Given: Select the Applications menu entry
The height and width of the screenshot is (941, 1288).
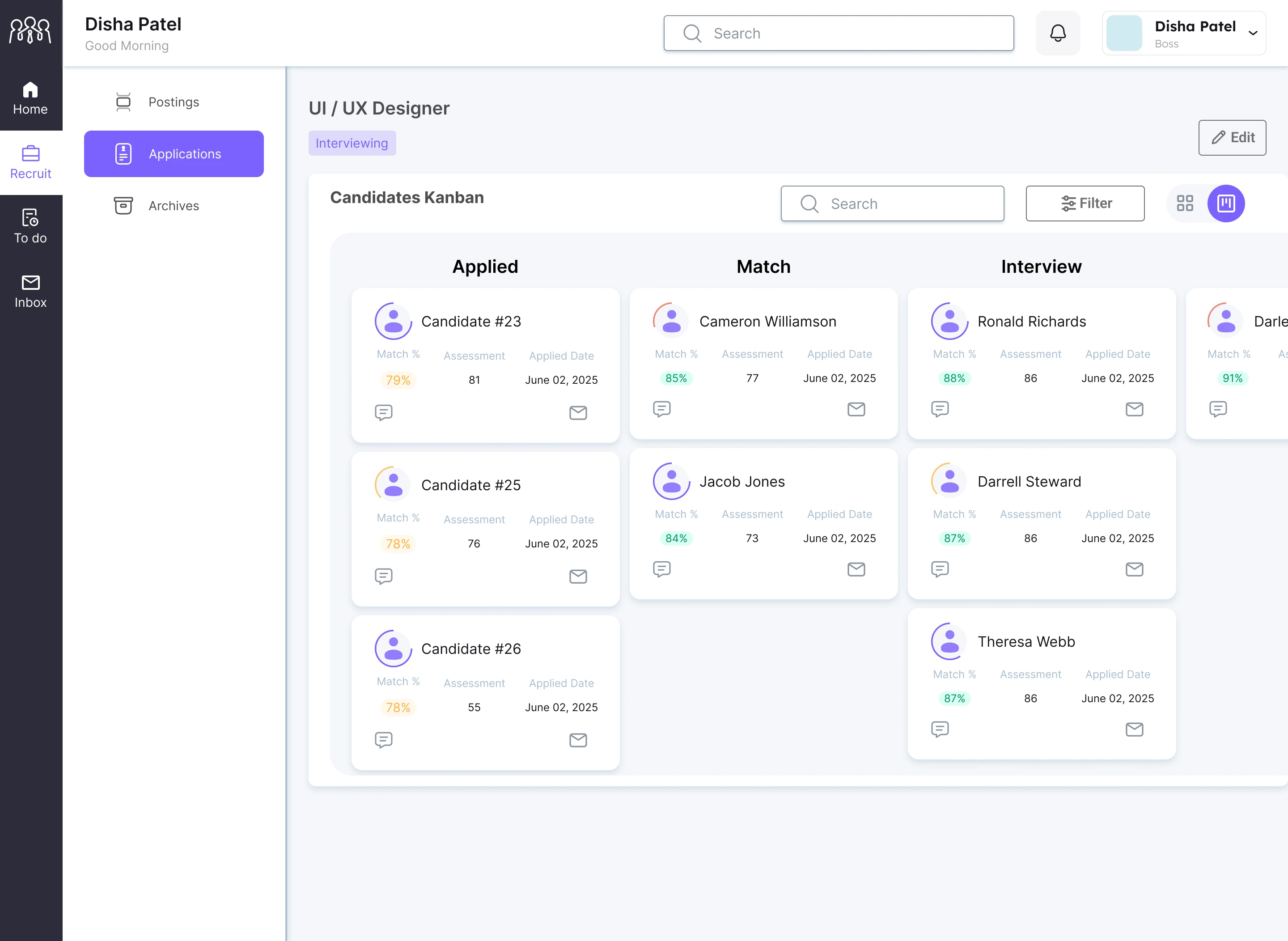Looking at the screenshot, I should tap(174, 154).
